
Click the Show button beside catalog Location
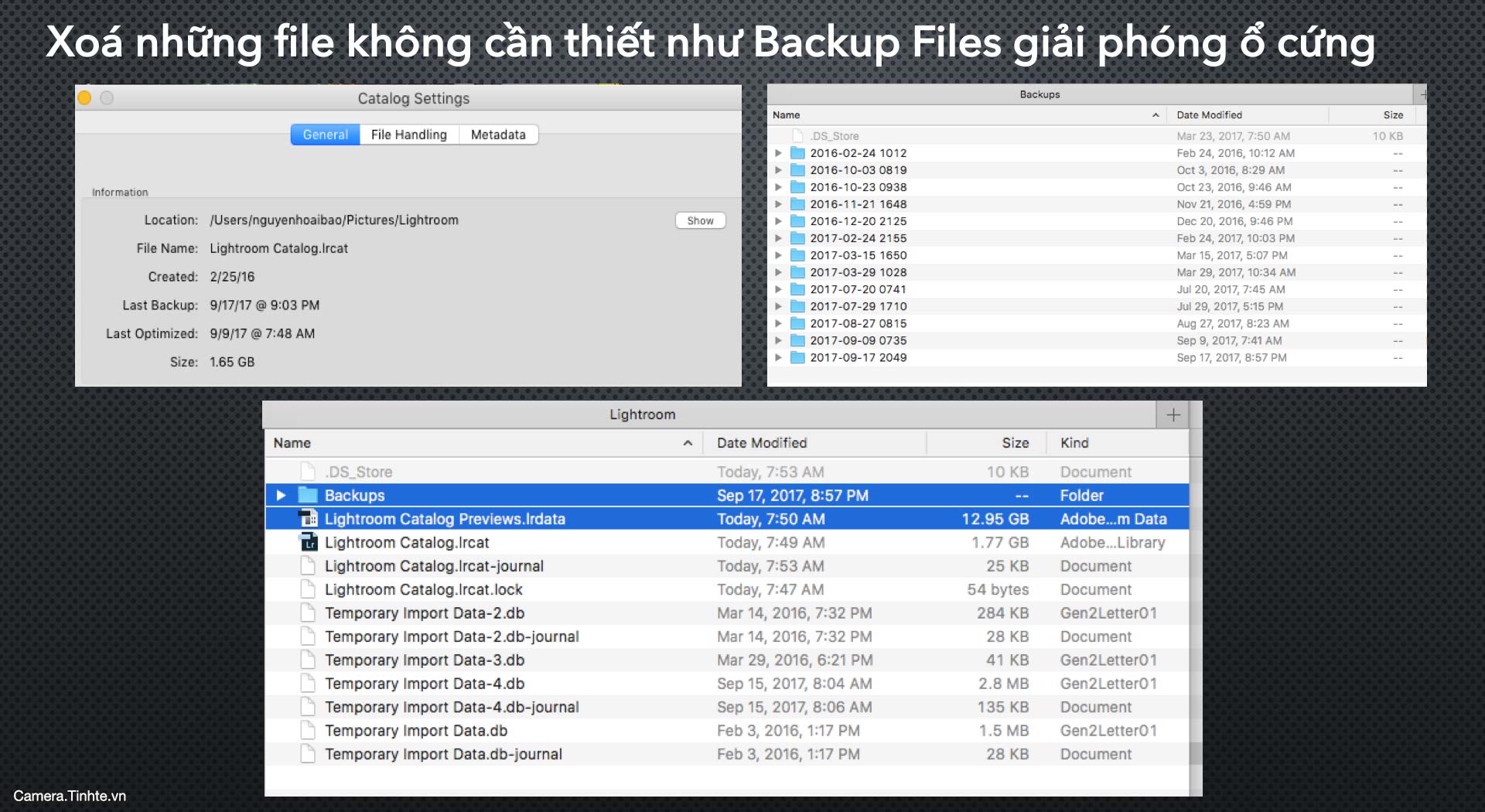tap(700, 220)
